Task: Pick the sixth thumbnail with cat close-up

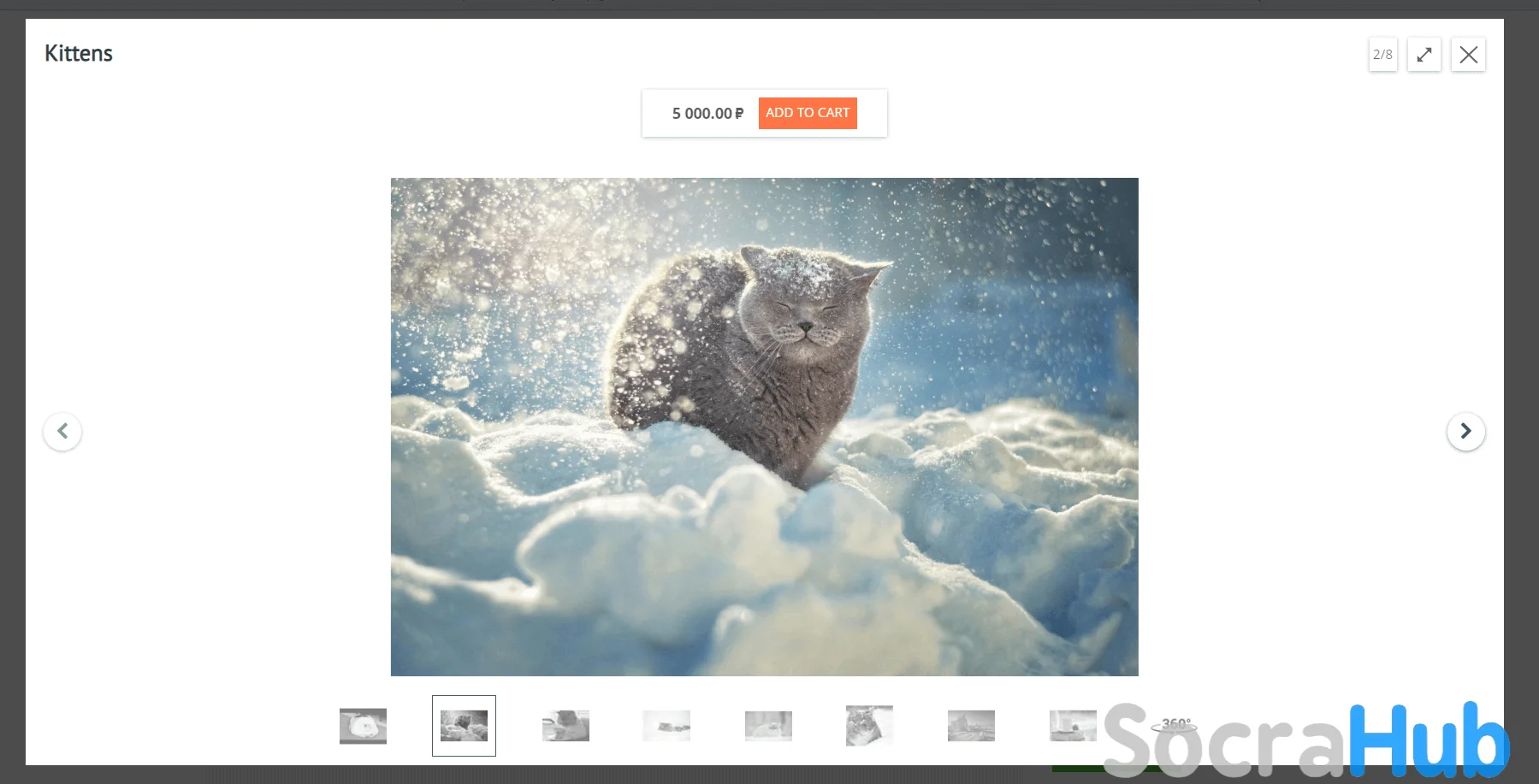Action: (869, 726)
